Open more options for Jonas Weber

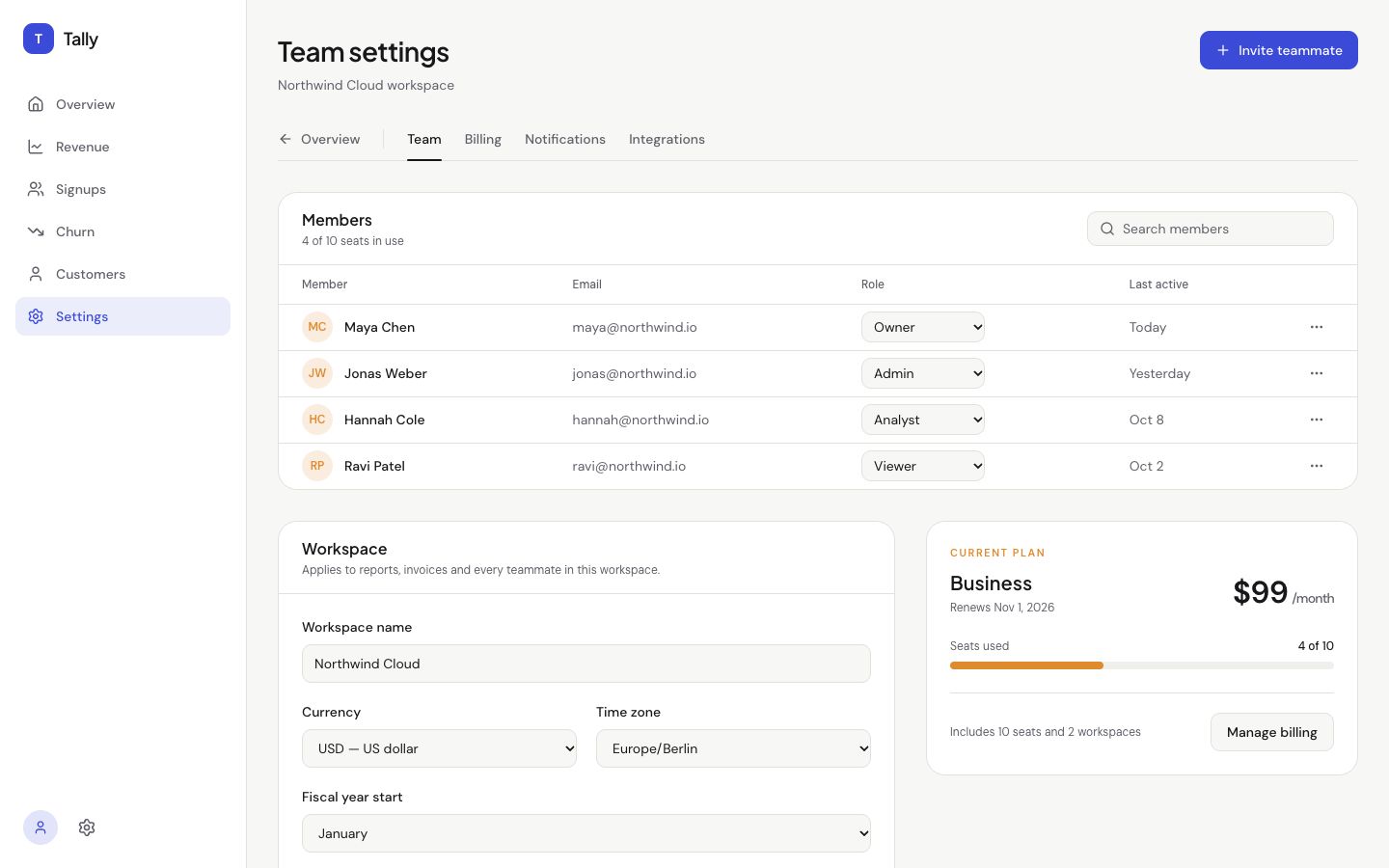(1317, 373)
